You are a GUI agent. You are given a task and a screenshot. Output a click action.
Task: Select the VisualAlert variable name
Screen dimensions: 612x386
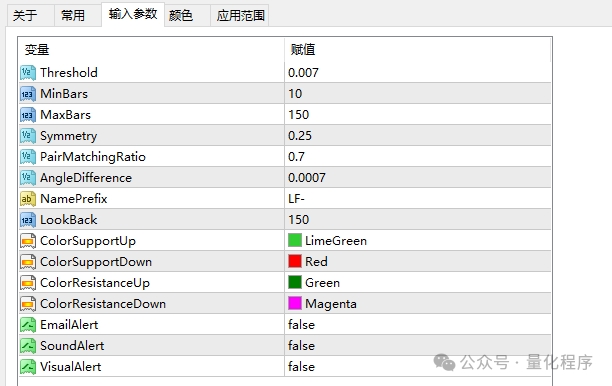coord(71,367)
